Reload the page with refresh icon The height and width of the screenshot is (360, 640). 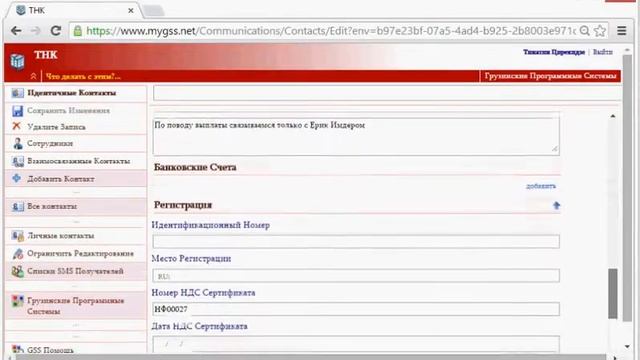tap(56, 31)
